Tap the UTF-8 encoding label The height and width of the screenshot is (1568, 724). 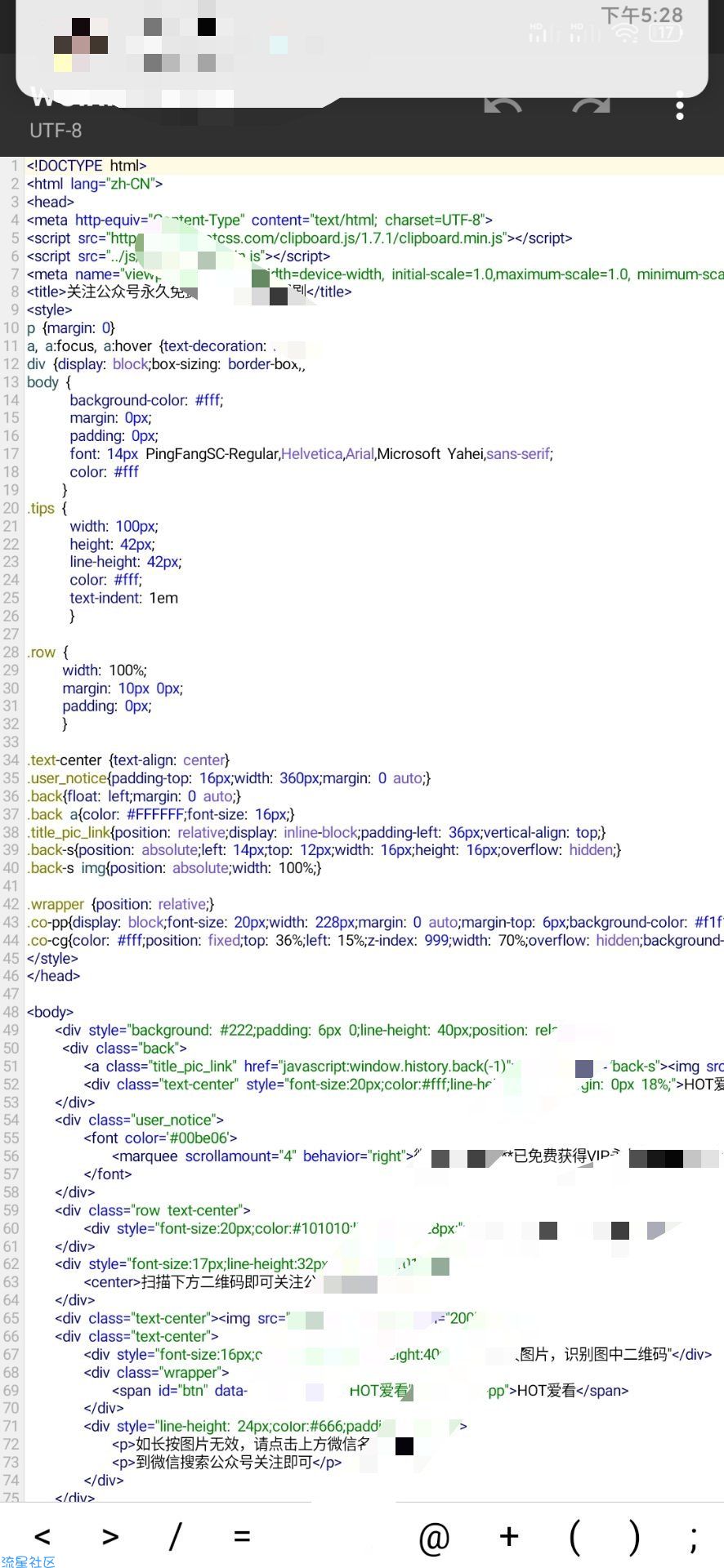pos(56,131)
